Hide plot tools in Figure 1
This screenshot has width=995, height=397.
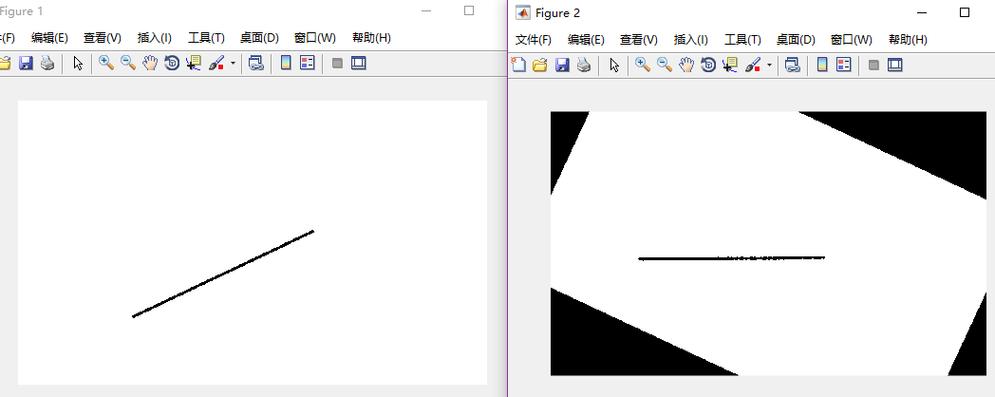pos(338,63)
